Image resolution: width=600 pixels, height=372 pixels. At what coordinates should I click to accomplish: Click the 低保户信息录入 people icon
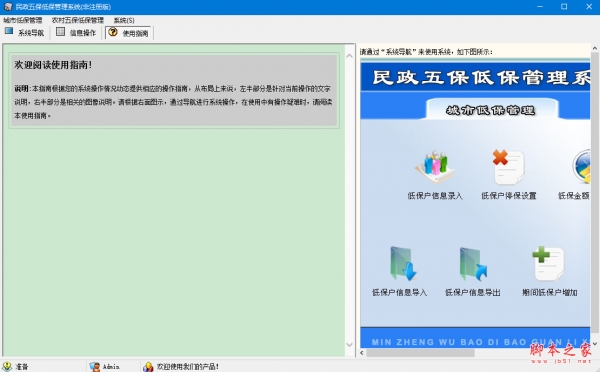pyautogui.click(x=435, y=167)
